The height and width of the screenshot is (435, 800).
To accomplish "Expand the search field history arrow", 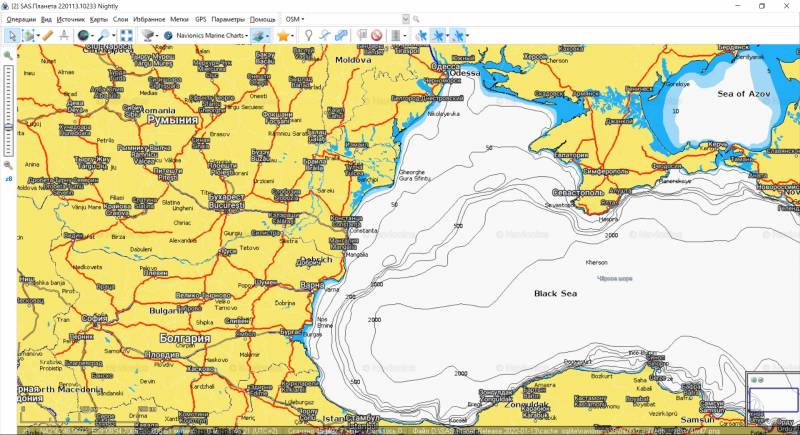I will coord(405,19).
